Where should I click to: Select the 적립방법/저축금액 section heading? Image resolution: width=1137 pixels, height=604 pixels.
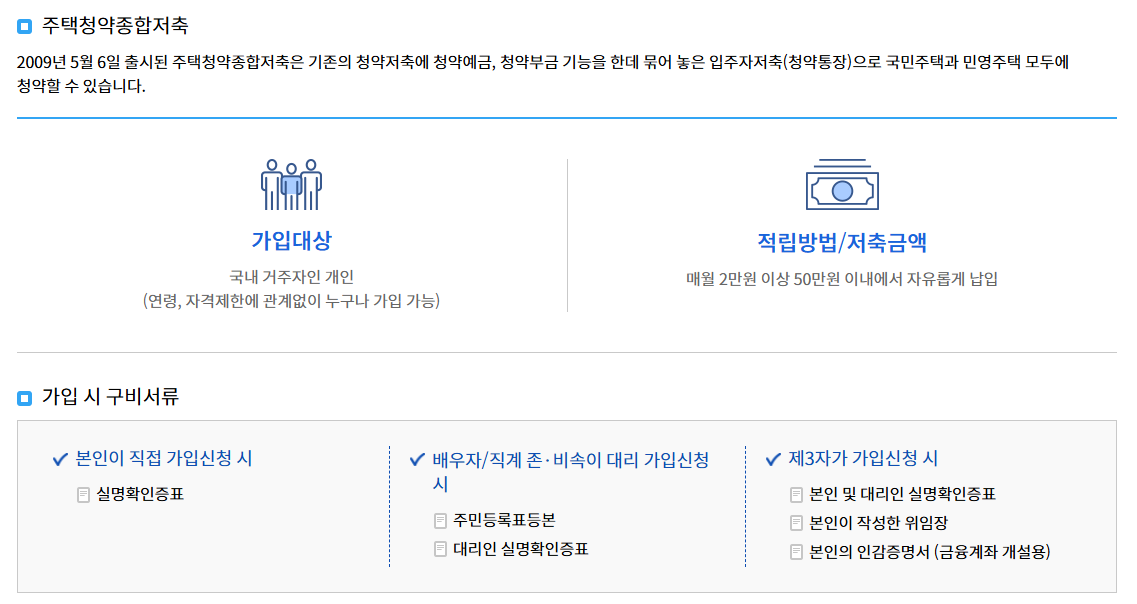[843, 241]
